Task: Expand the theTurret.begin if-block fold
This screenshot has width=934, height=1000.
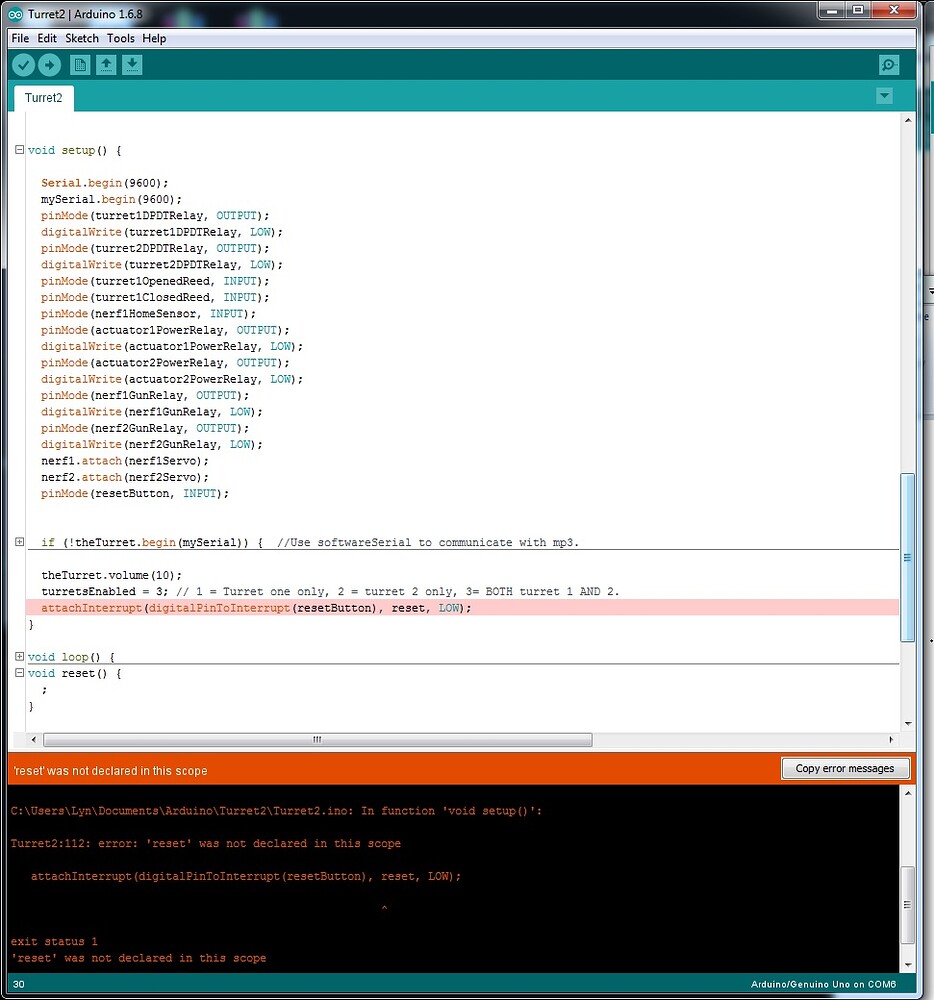Action: coord(19,541)
